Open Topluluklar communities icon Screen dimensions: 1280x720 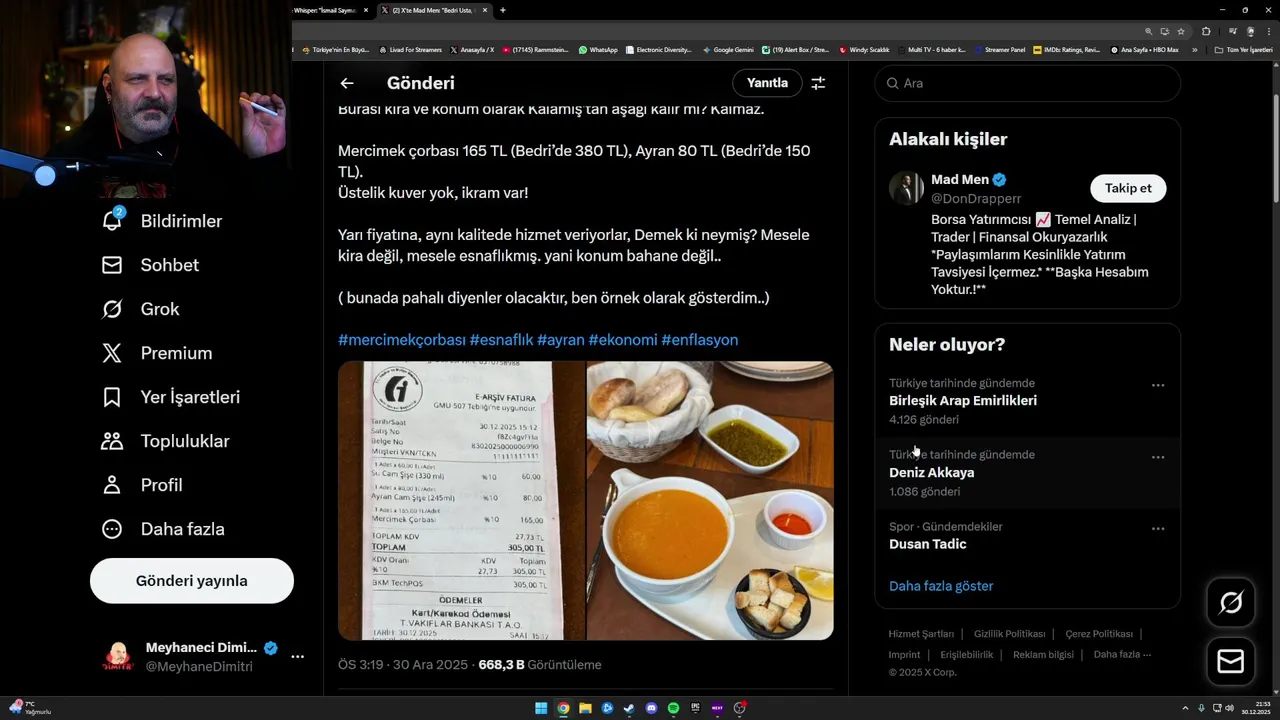pyautogui.click(x=112, y=441)
